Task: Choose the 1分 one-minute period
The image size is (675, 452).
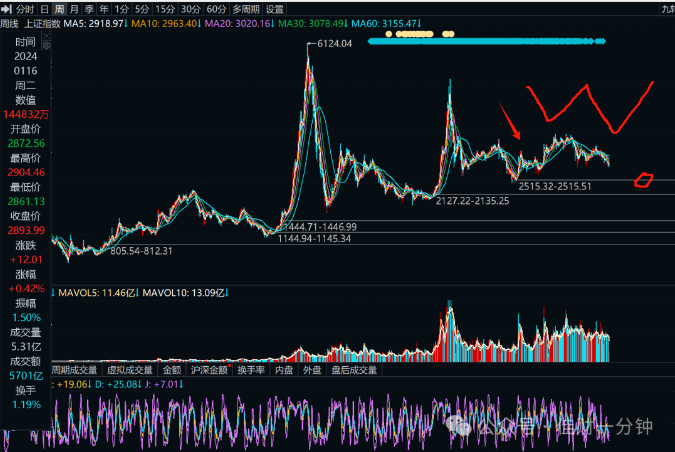Action: (x=122, y=9)
